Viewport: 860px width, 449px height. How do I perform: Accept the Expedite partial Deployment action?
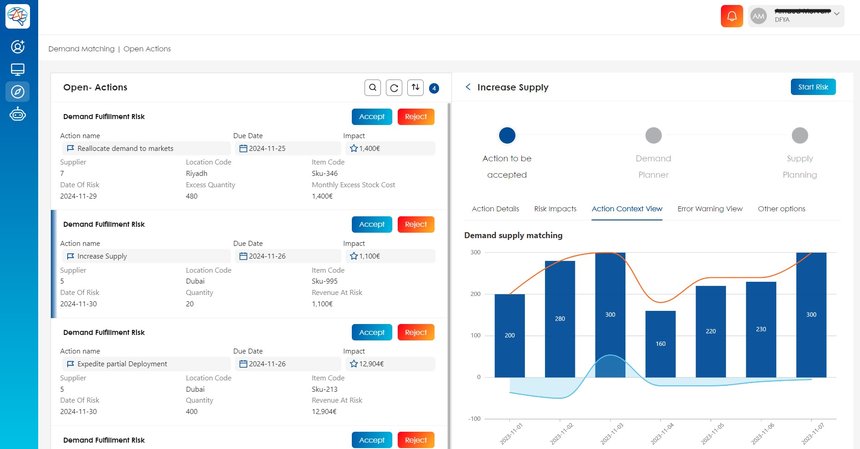pyautogui.click(x=372, y=332)
